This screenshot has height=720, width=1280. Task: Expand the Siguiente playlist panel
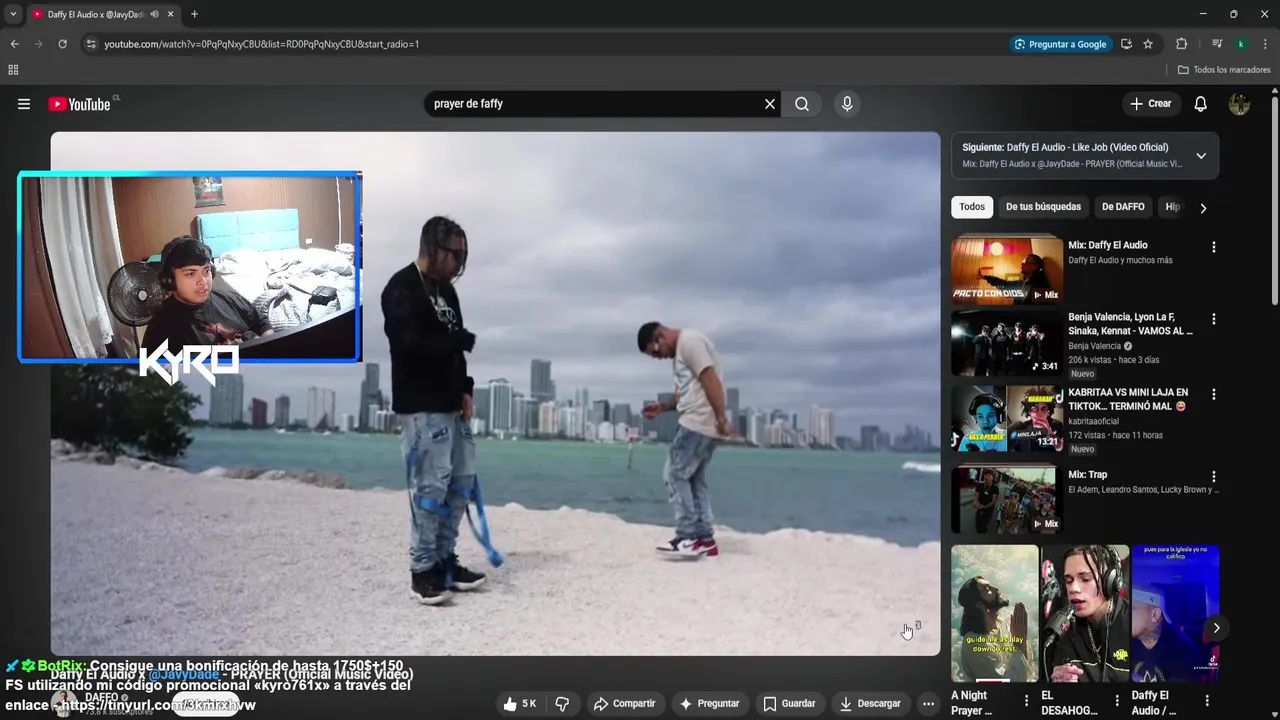tap(1201, 156)
